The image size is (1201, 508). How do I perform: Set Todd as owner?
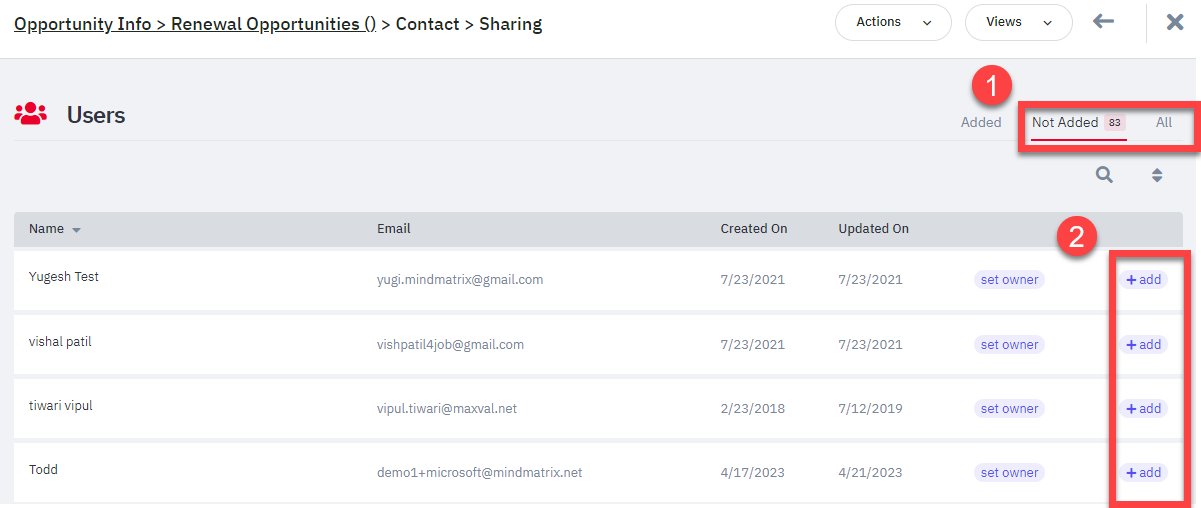pyautogui.click(x=1009, y=472)
